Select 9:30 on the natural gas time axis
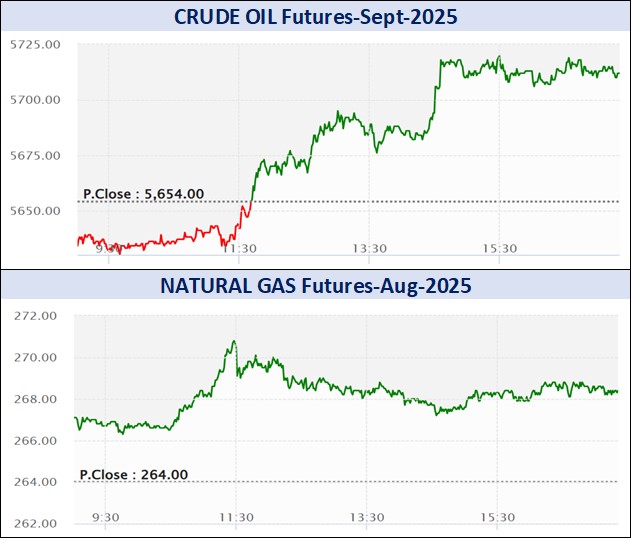This screenshot has height=539, width=632. click(x=106, y=517)
